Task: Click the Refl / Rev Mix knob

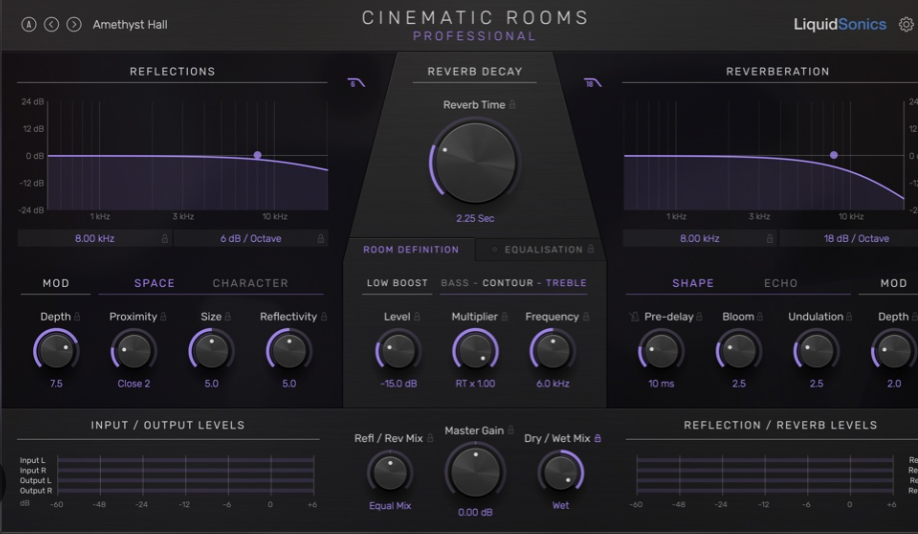Action: 390,472
